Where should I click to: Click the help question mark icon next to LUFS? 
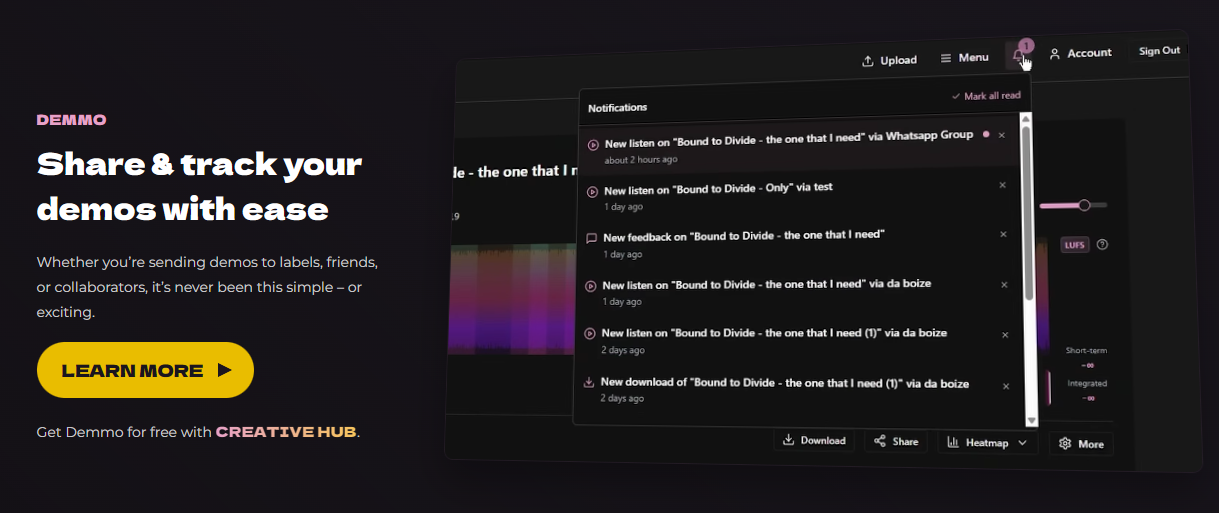click(x=1102, y=245)
